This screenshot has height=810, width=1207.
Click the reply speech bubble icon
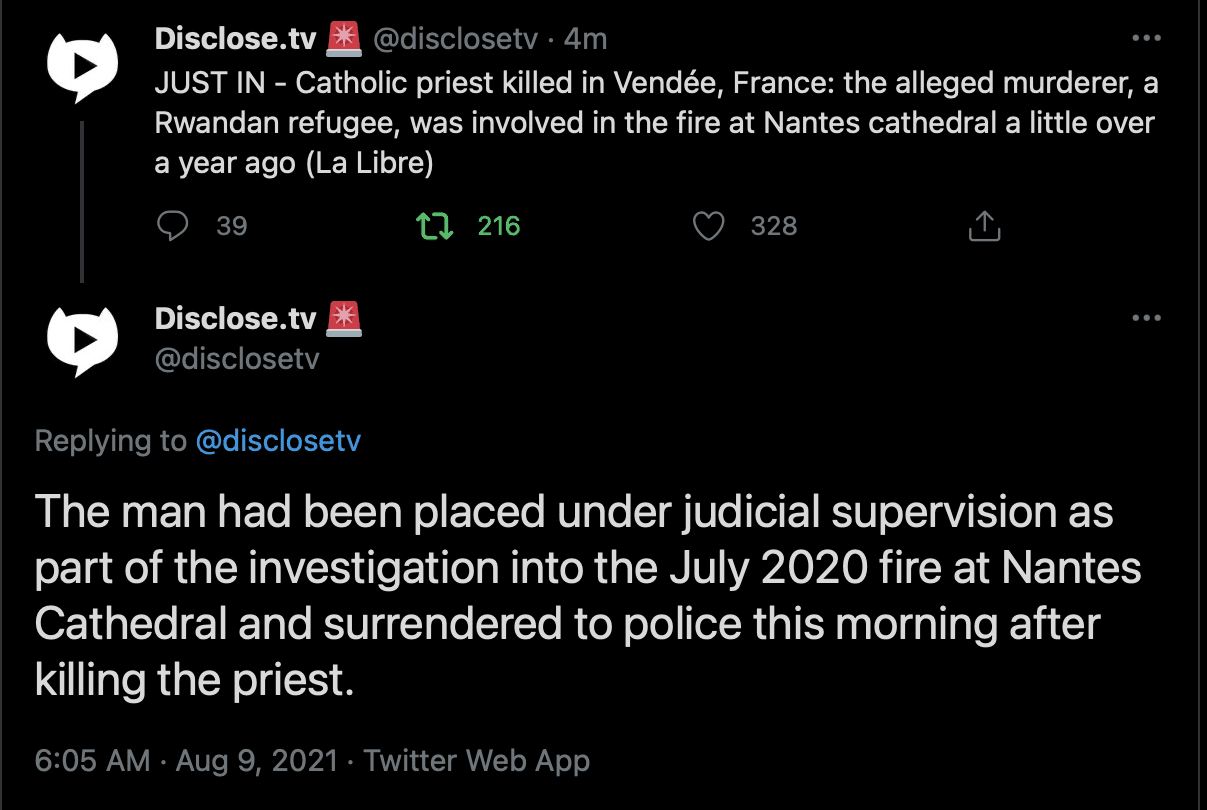(x=173, y=226)
